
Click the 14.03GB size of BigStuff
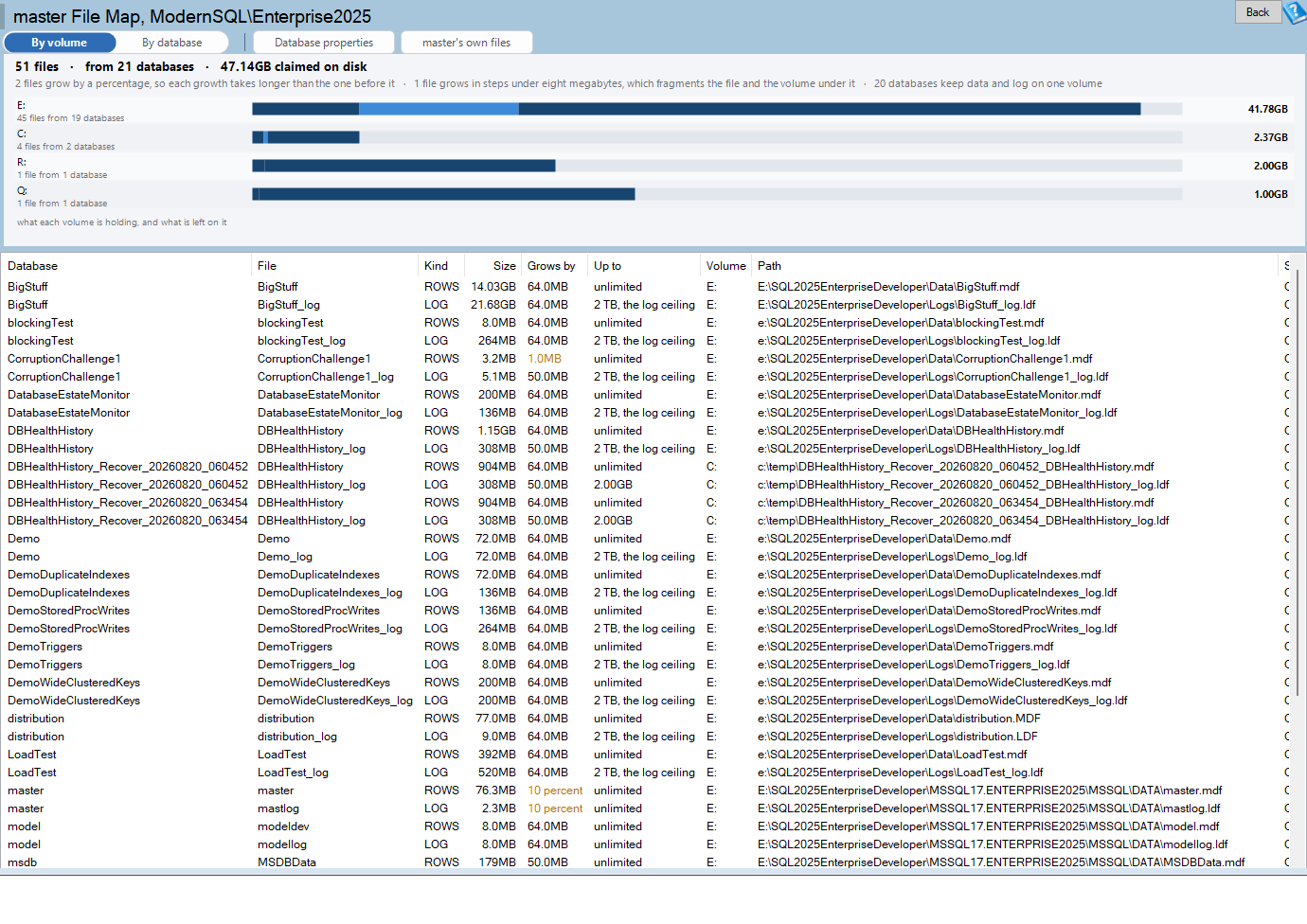click(x=493, y=287)
